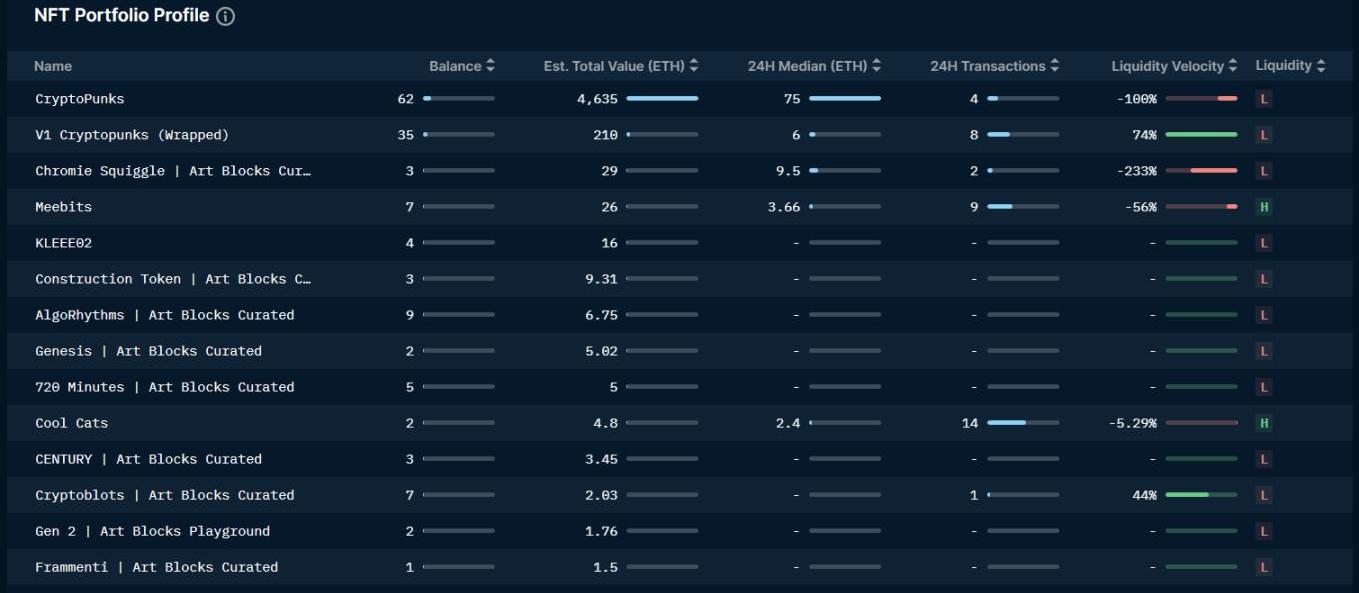Click the H liquidity badge in Meebits row

(x=1264, y=207)
